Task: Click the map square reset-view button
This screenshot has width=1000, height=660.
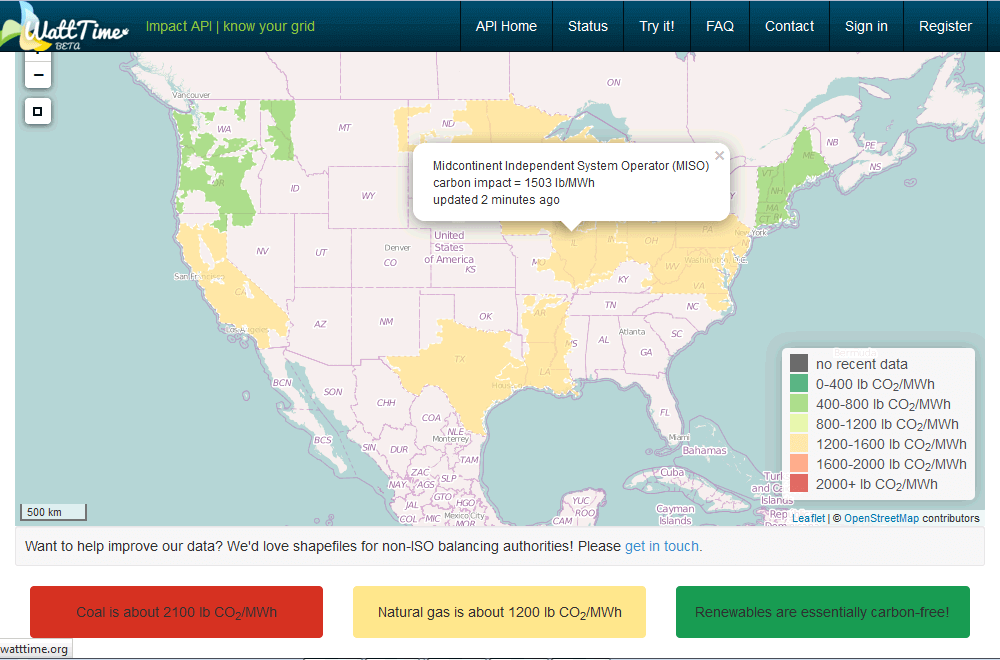Action: coord(38,112)
